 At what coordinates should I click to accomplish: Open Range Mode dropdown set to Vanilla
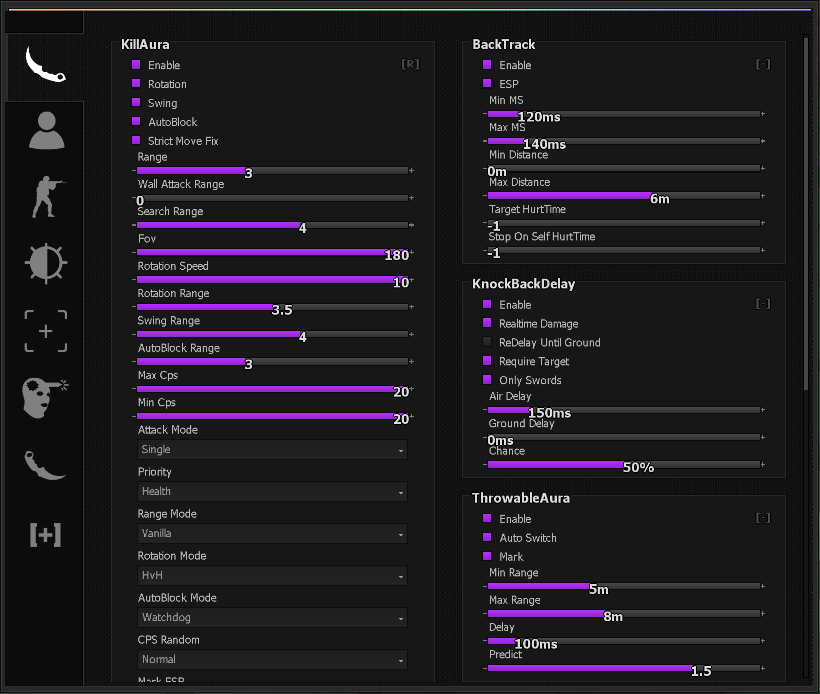tap(272, 533)
